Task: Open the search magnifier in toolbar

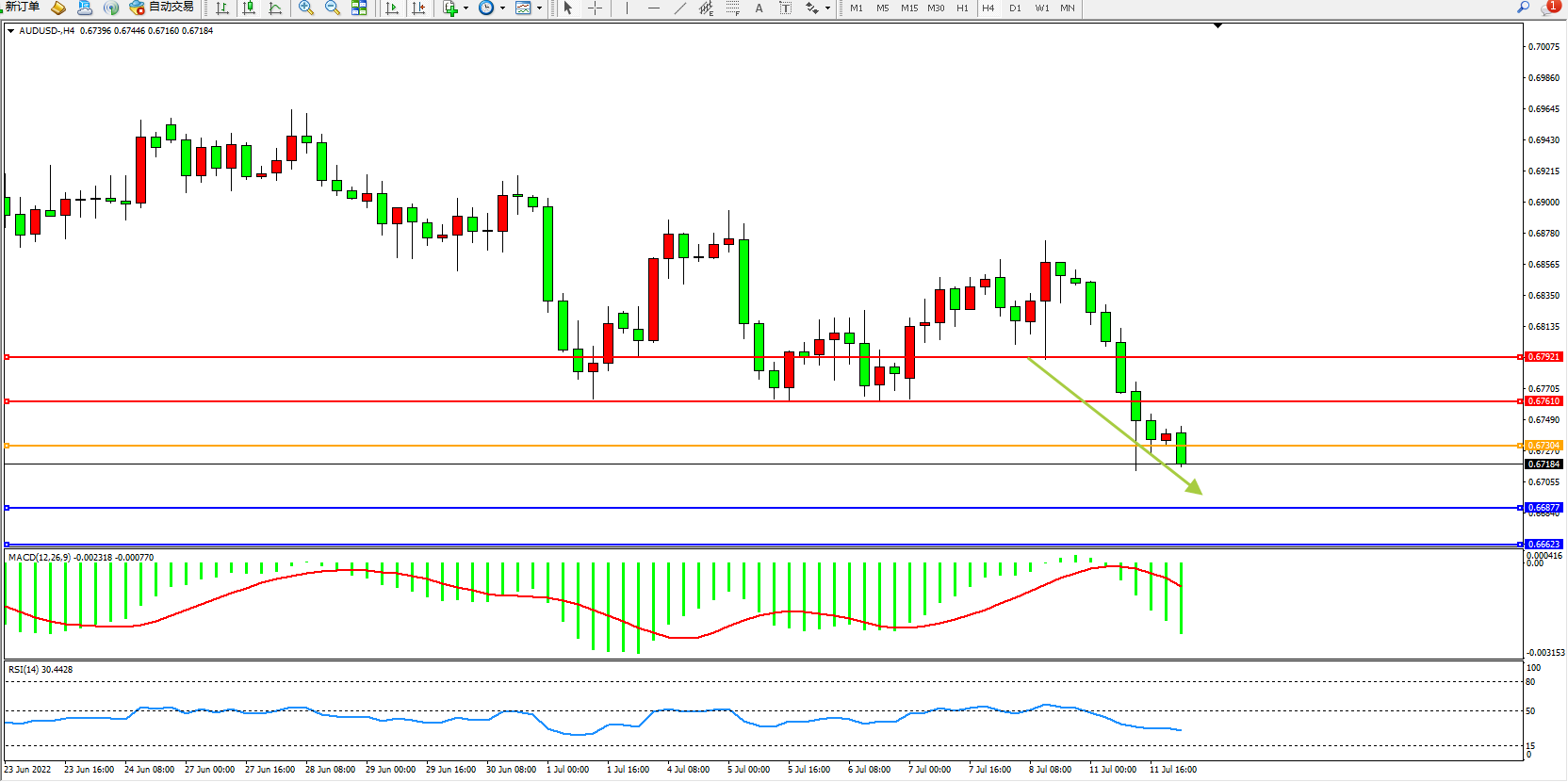Action: (1524, 8)
